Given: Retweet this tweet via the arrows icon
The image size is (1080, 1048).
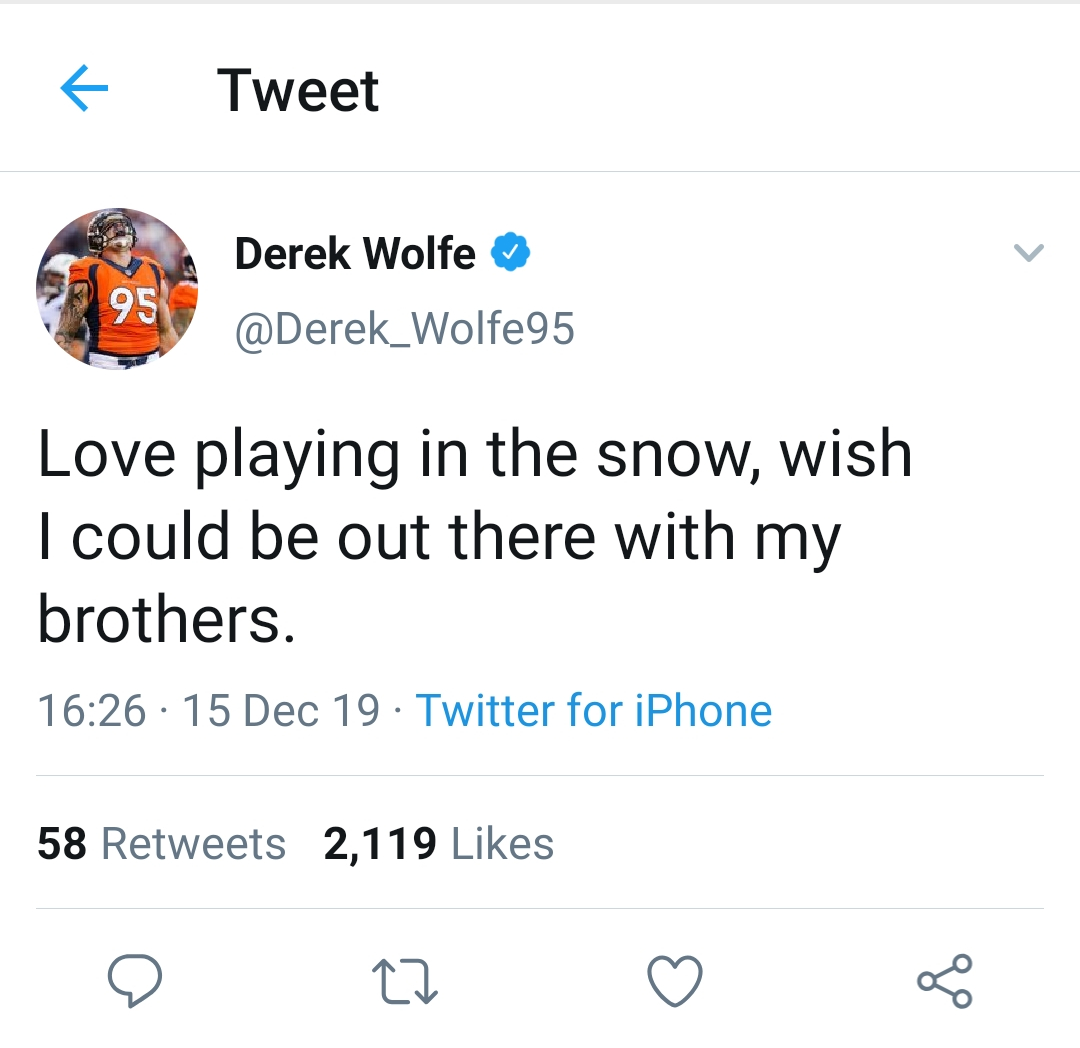Looking at the screenshot, I should point(404,980).
